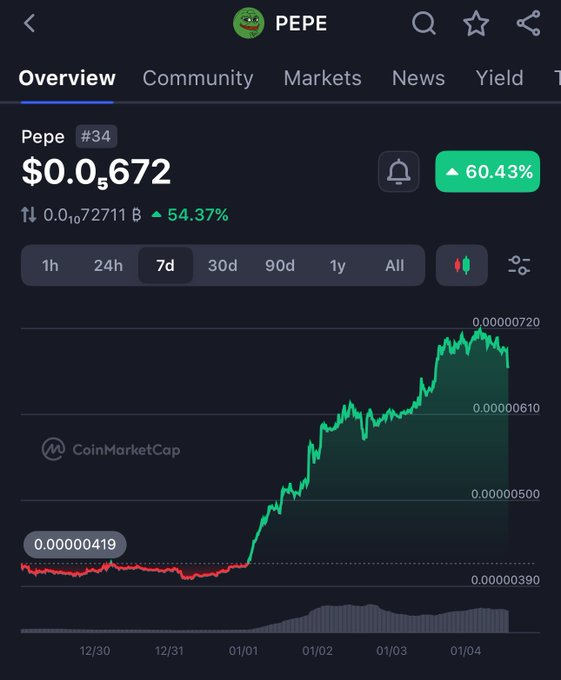This screenshot has height=680, width=561.
Task: Open the Yield tab
Action: click(x=499, y=78)
